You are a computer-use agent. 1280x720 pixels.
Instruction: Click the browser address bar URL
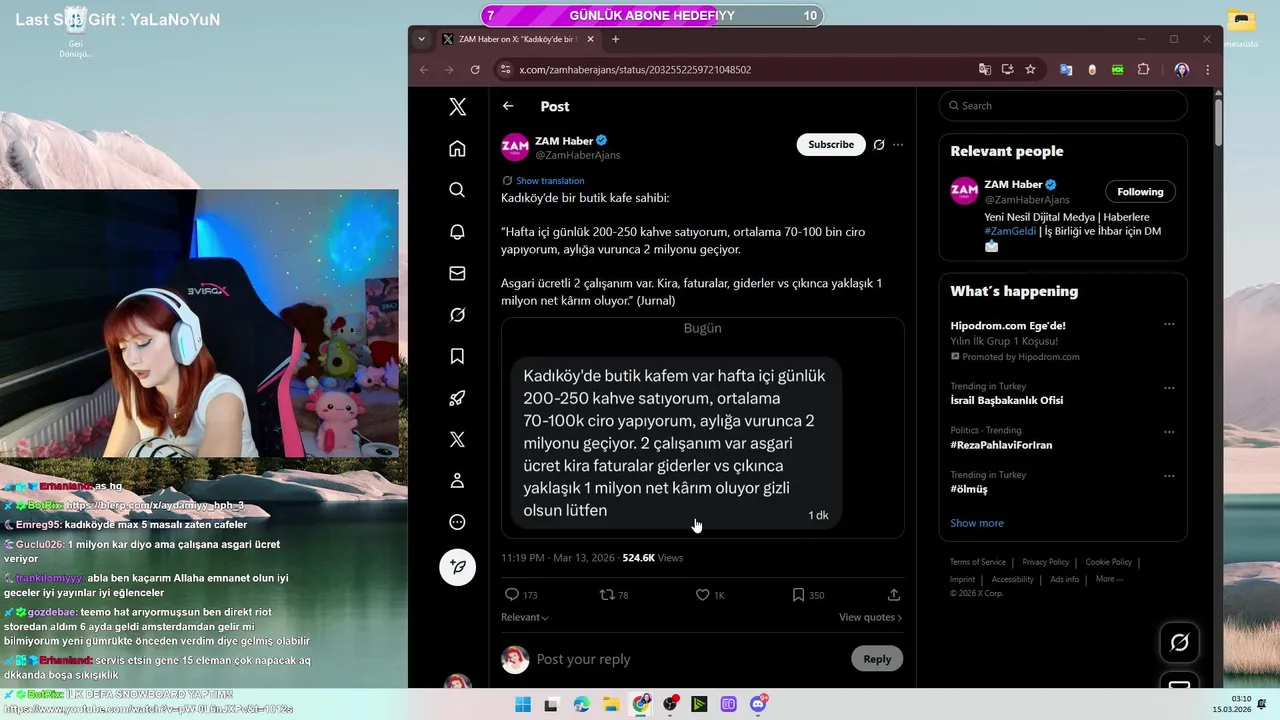coord(635,70)
